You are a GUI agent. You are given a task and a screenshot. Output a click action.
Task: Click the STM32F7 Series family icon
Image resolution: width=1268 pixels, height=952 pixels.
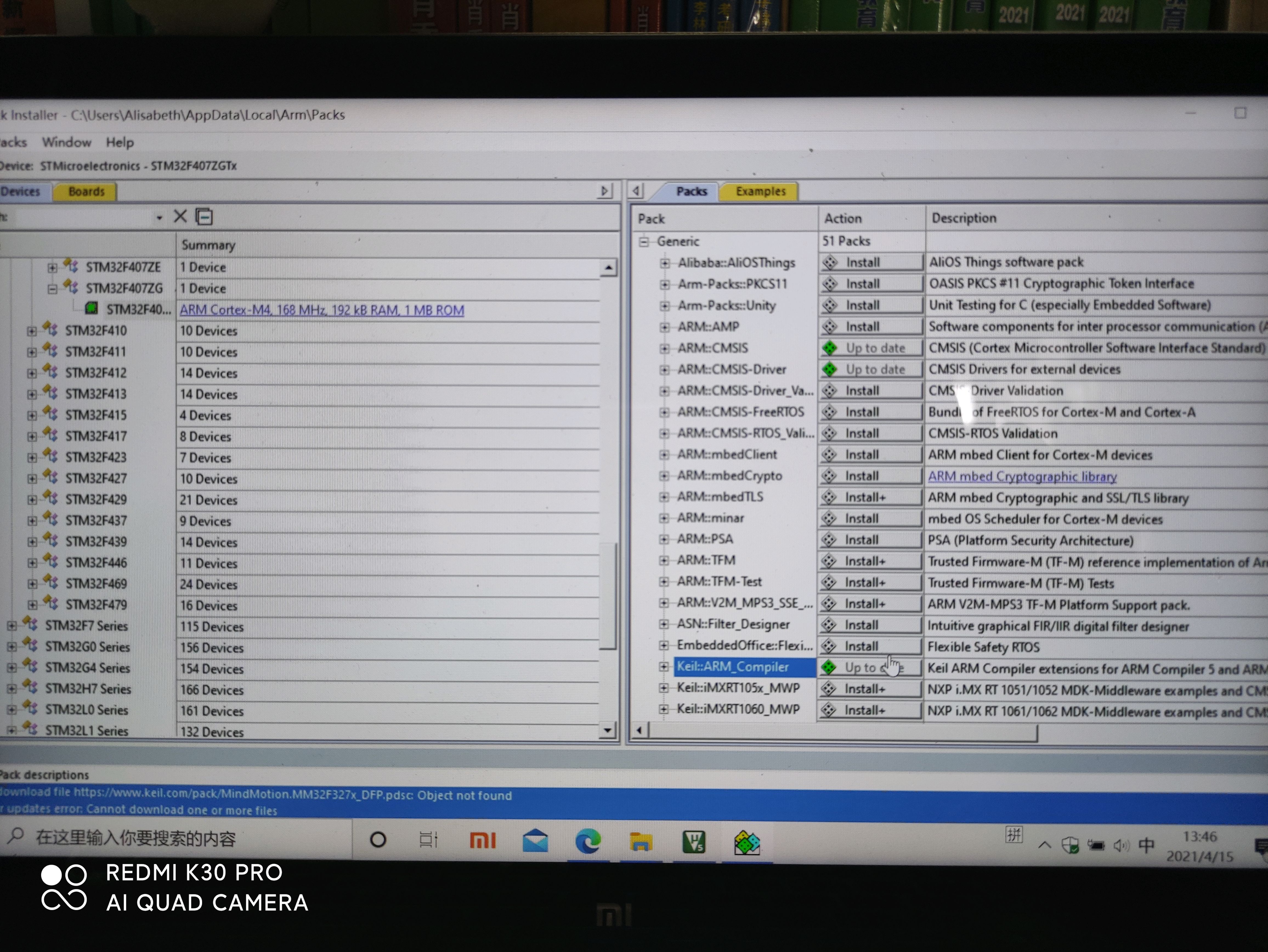pyautogui.click(x=30, y=624)
